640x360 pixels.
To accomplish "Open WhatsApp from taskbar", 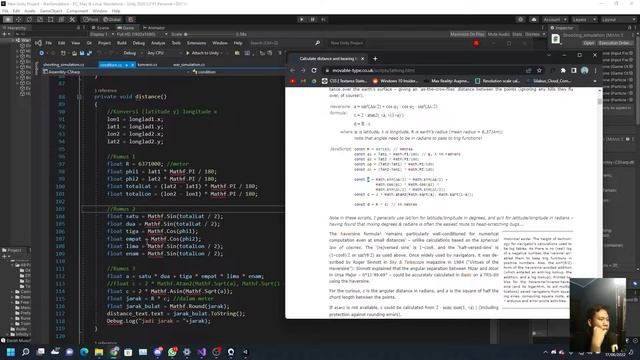I will click(172, 352).
